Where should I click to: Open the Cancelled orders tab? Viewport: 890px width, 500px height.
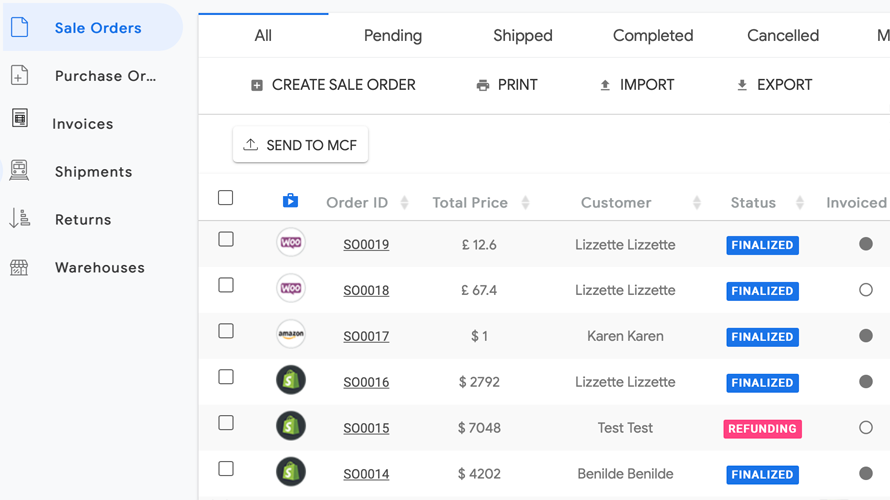point(783,35)
